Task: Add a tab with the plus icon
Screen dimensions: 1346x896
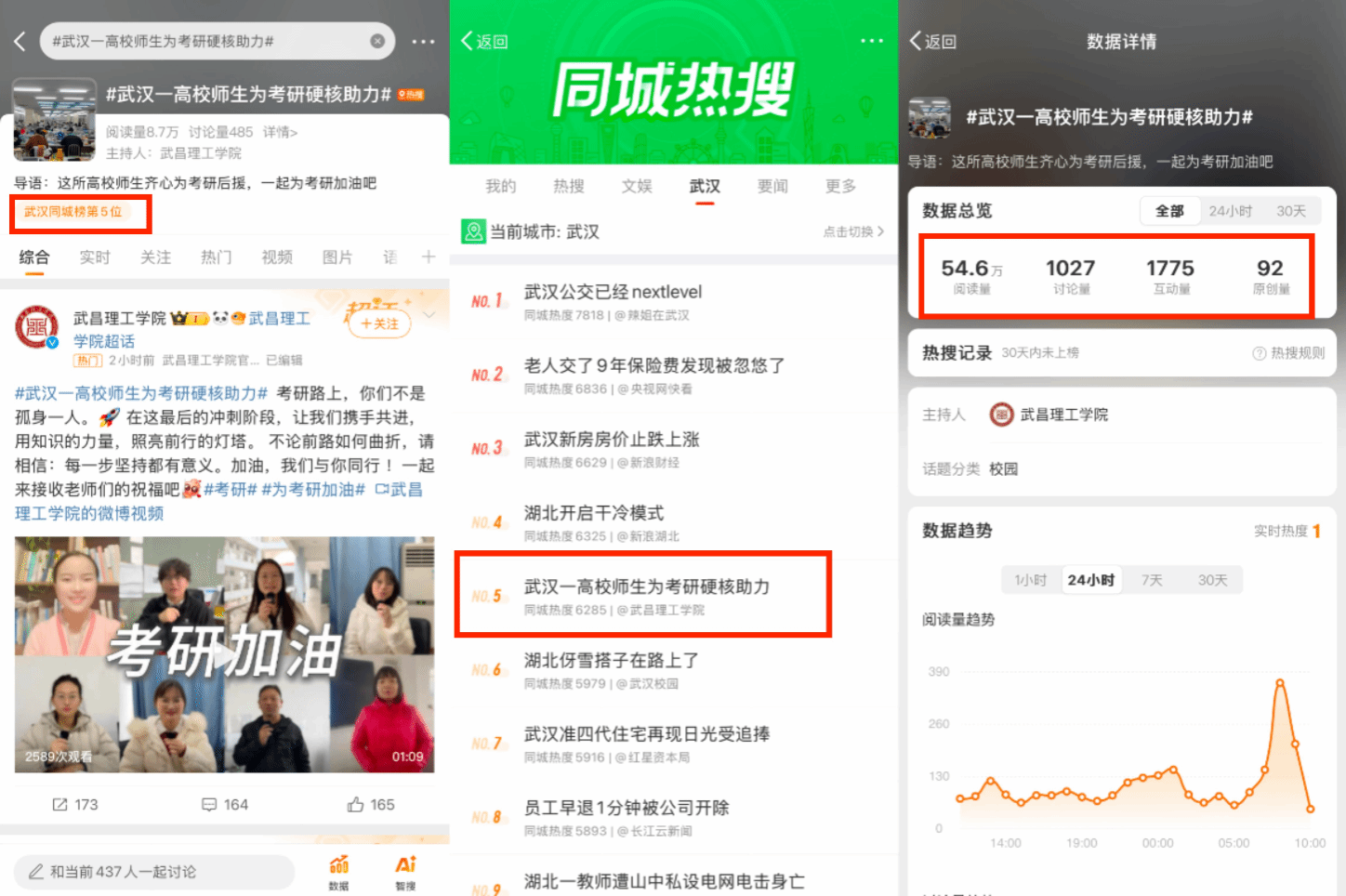Action: click(x=429, y=257)
